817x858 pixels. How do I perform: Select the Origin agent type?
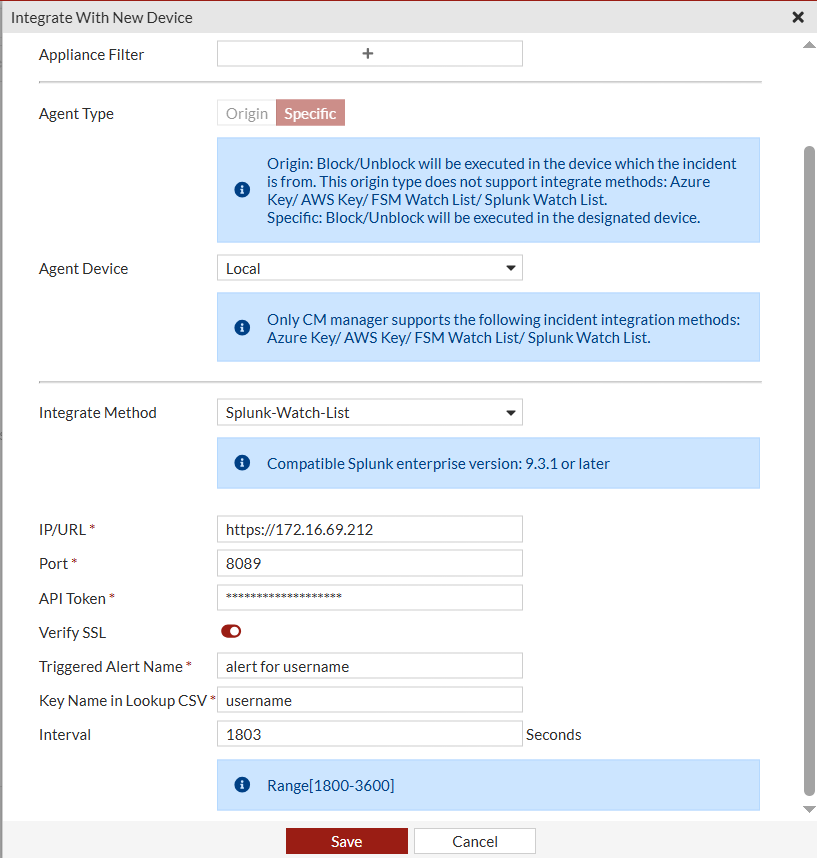[x=246, y=113]
